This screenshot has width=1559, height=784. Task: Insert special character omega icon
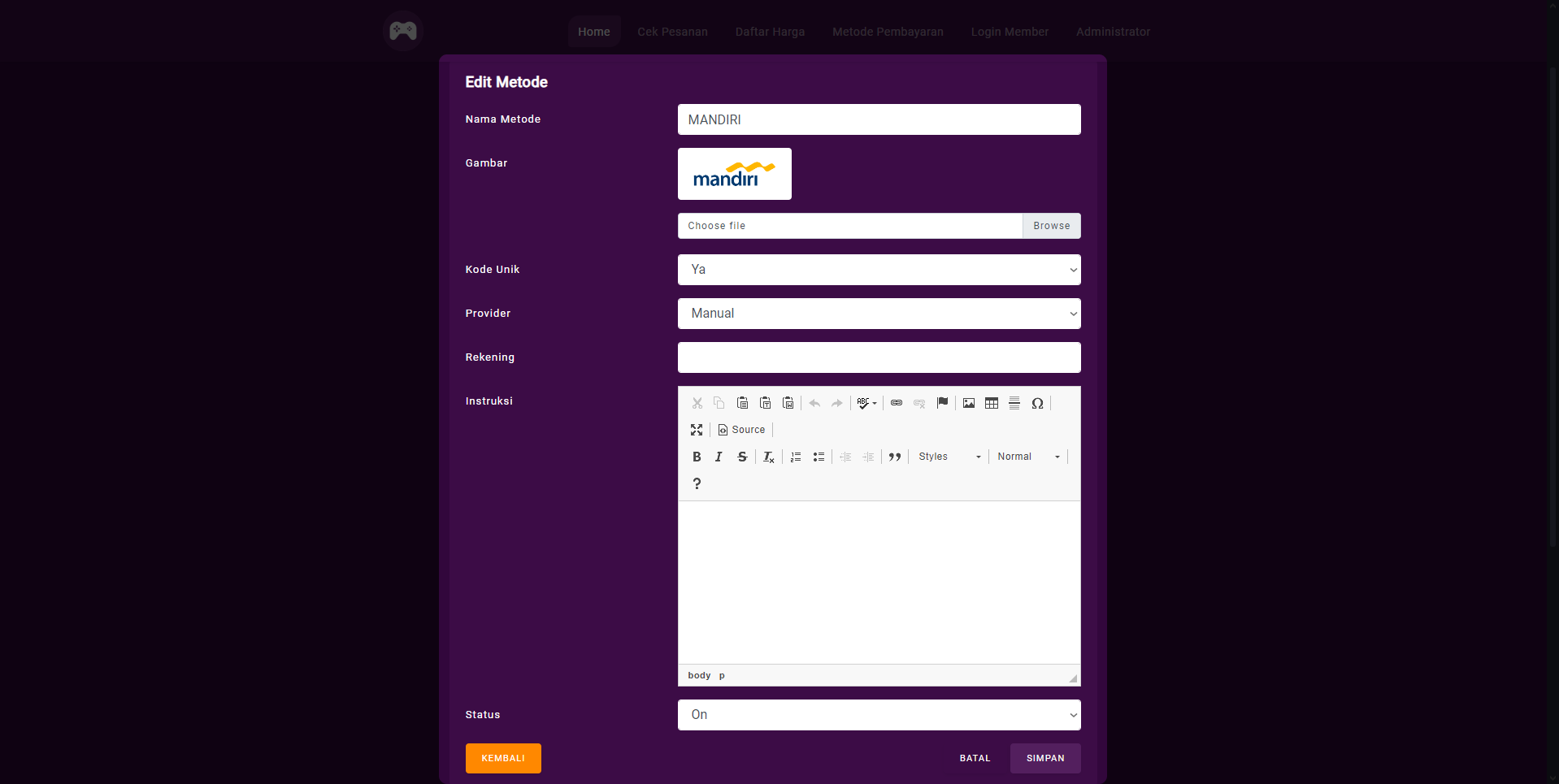1037,403
